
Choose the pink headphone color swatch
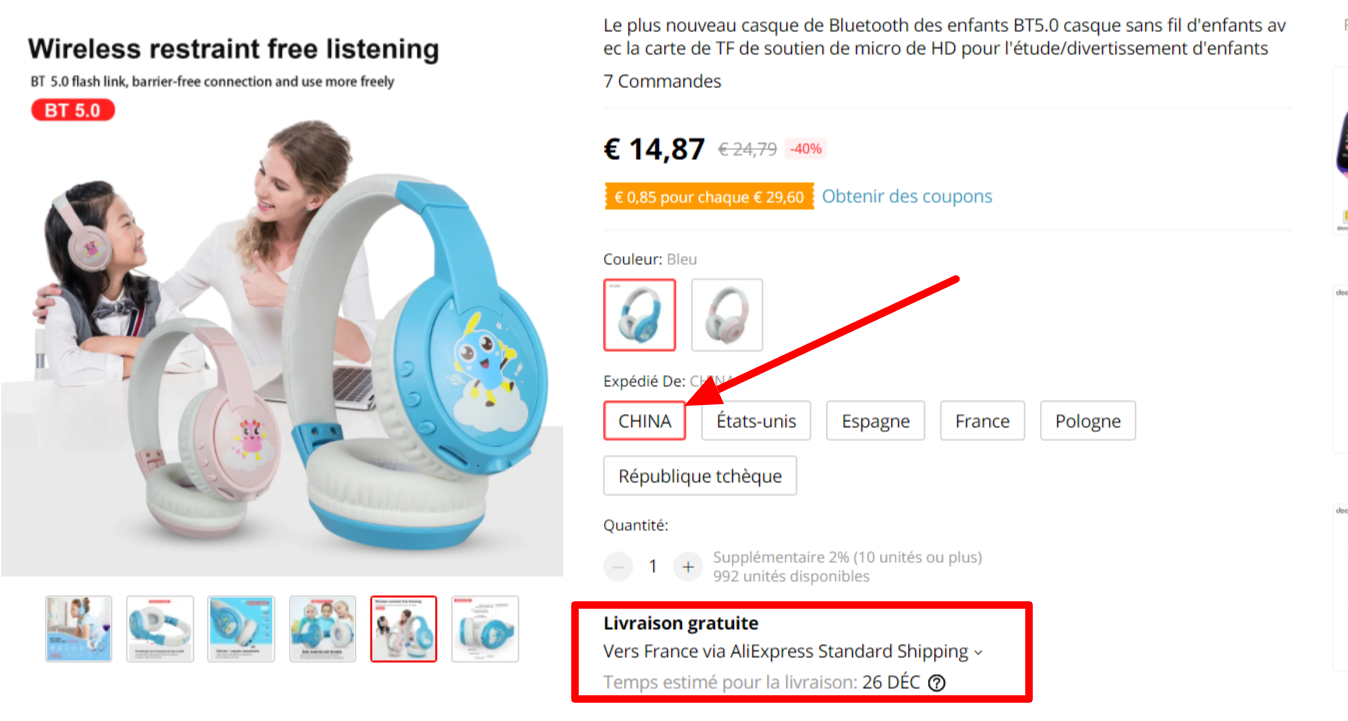(x=727, y=314)
